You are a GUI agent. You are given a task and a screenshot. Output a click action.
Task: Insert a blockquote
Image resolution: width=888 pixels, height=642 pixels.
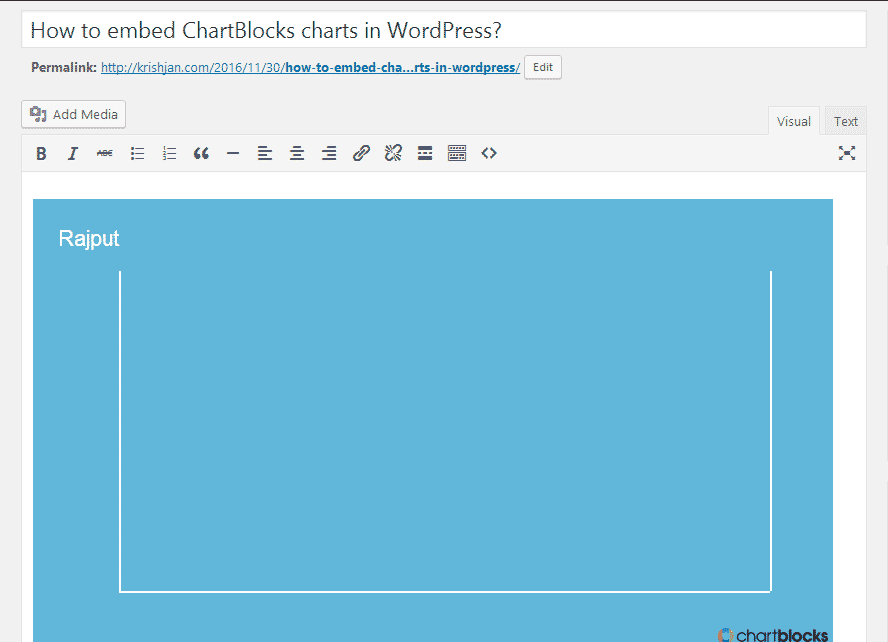pos(201,153)
